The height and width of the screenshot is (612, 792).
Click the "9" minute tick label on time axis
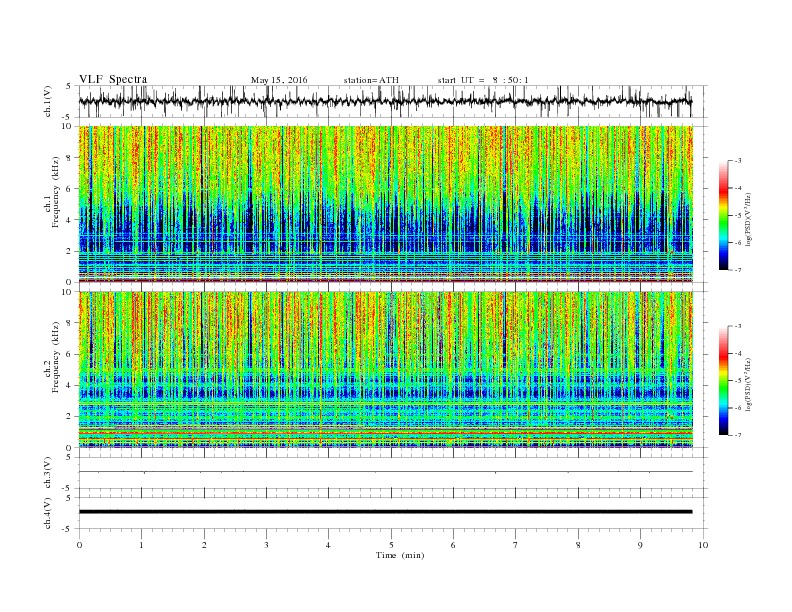[640, 545]
